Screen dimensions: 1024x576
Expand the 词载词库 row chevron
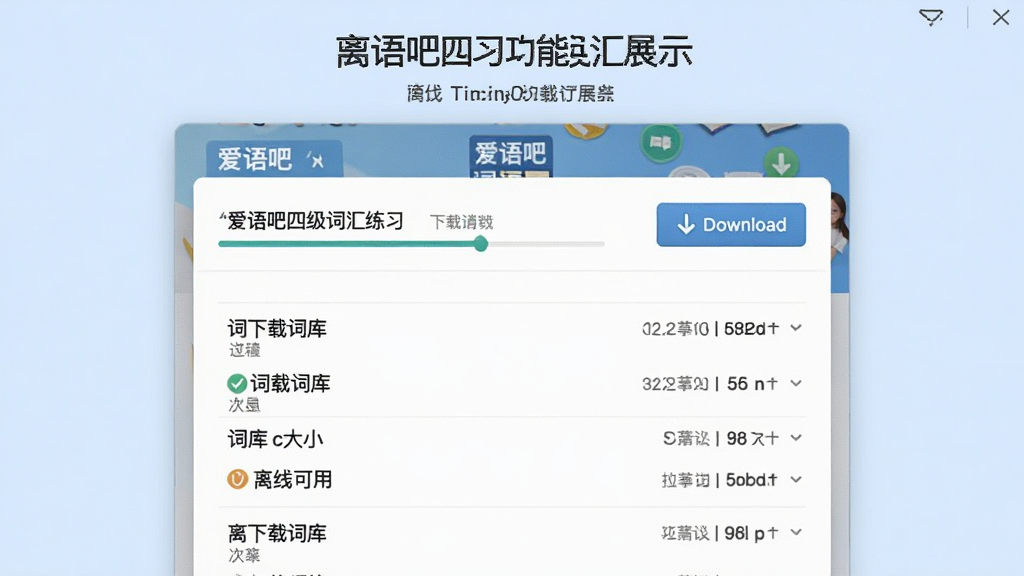(795, 383)
